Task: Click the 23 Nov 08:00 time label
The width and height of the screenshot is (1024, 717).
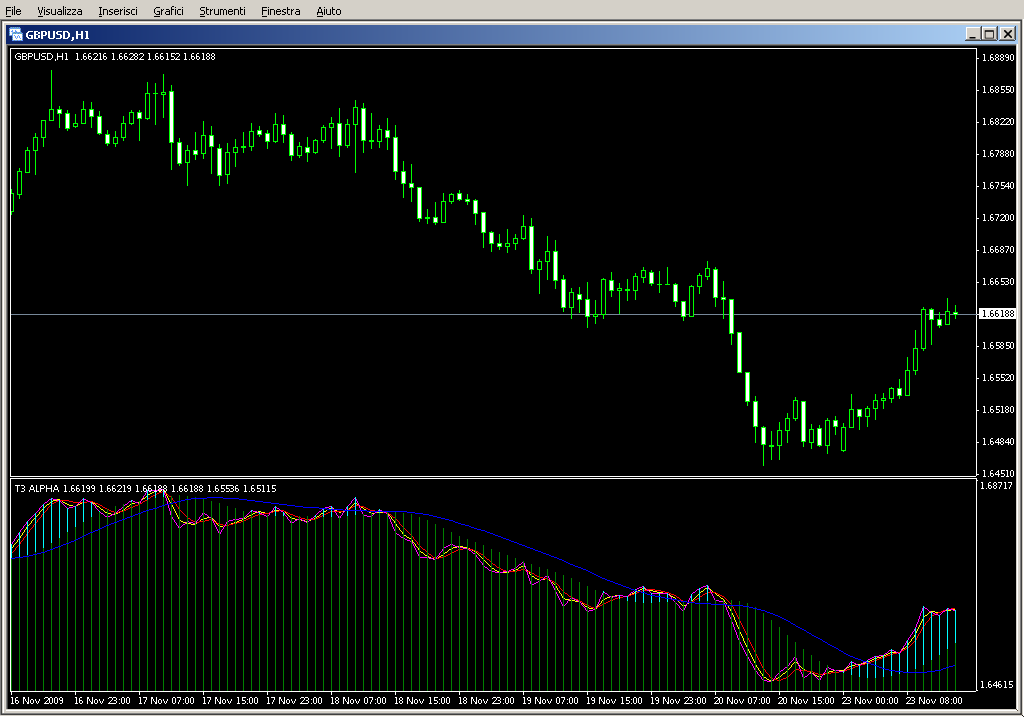Action: (x=934, y=701)
